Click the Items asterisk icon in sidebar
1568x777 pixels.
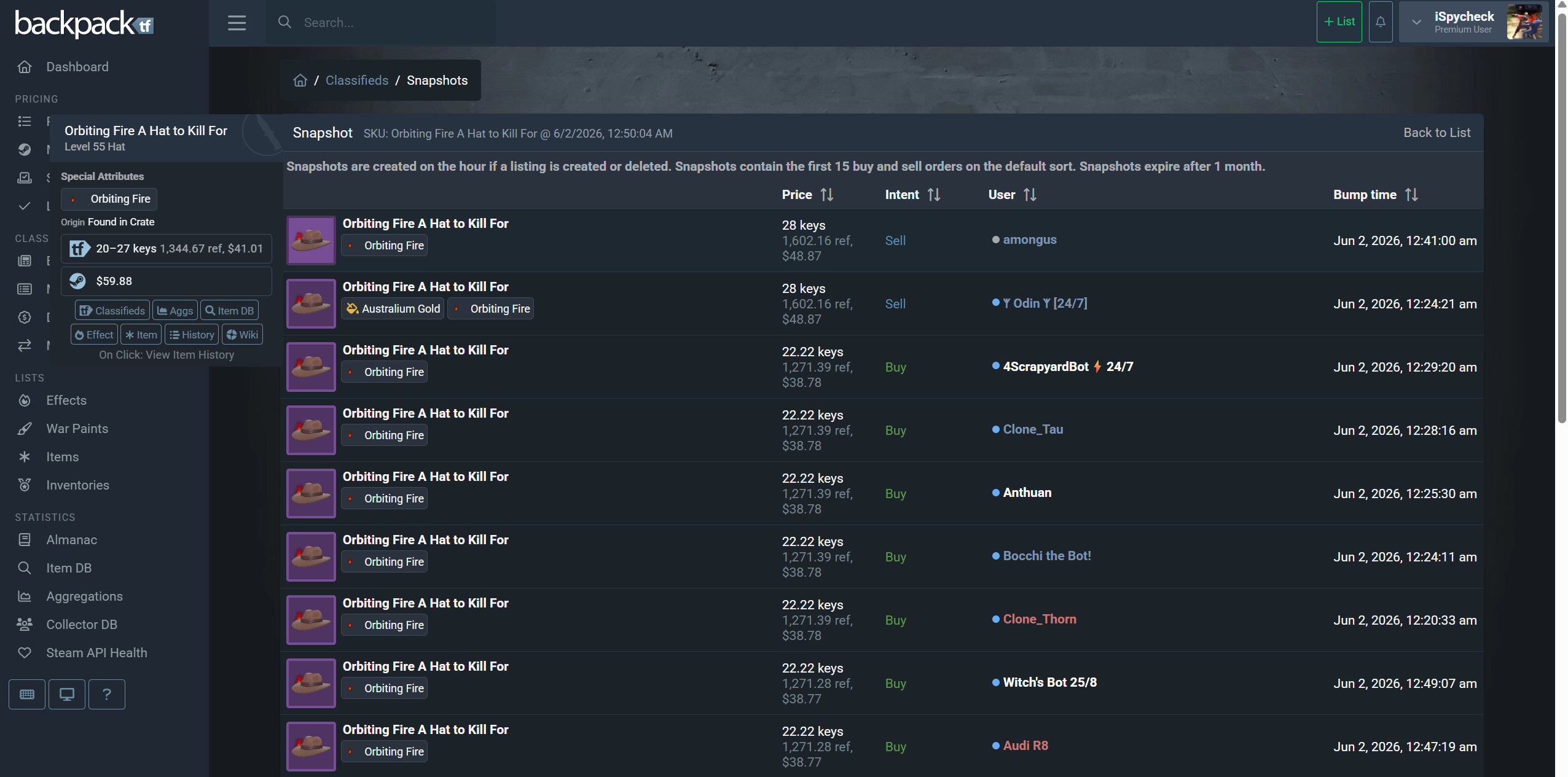pyautogui.click(x=25, y=457)
